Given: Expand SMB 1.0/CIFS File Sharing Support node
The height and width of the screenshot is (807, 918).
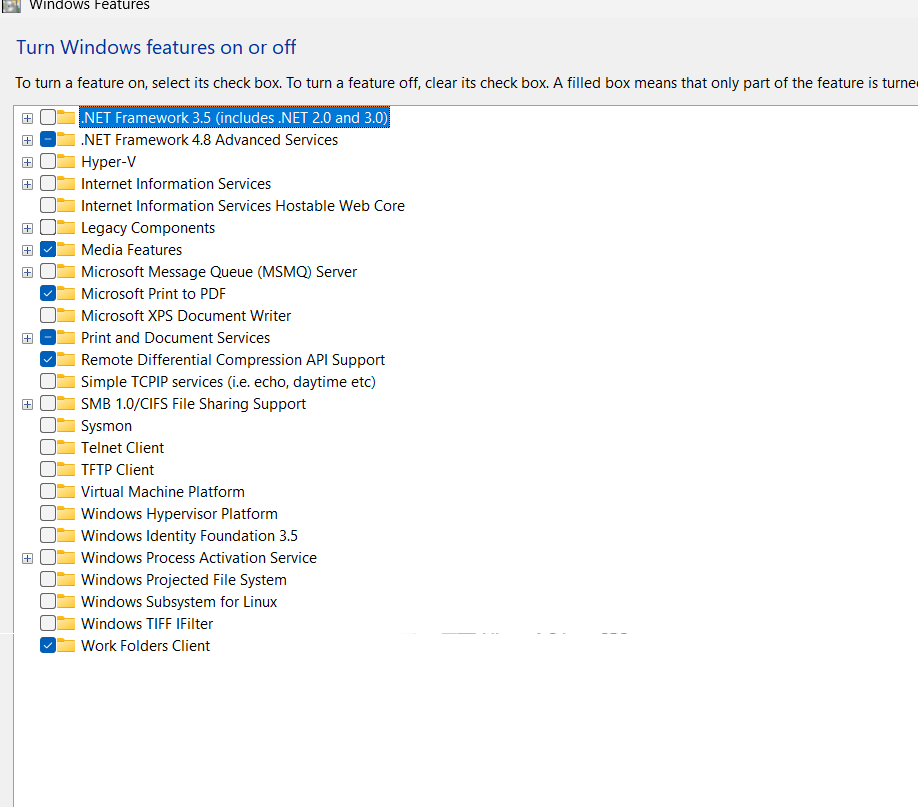Looking at the screenshot, I should [x=27, y=405].
